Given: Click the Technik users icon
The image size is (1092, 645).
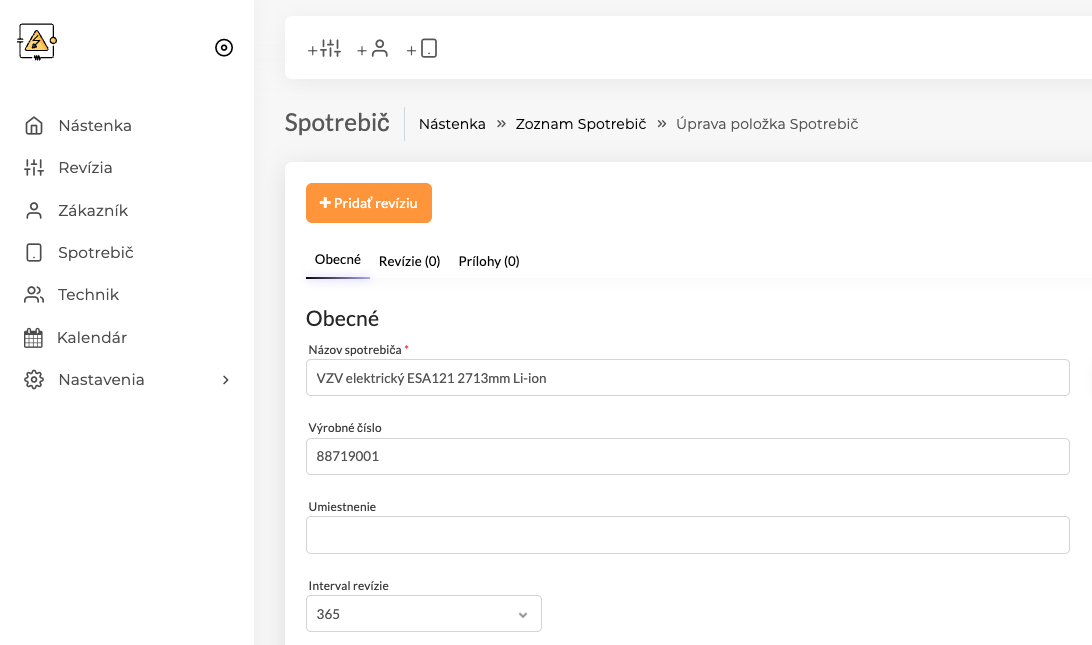Looking at the screenshot, I should tap(34, 295).
